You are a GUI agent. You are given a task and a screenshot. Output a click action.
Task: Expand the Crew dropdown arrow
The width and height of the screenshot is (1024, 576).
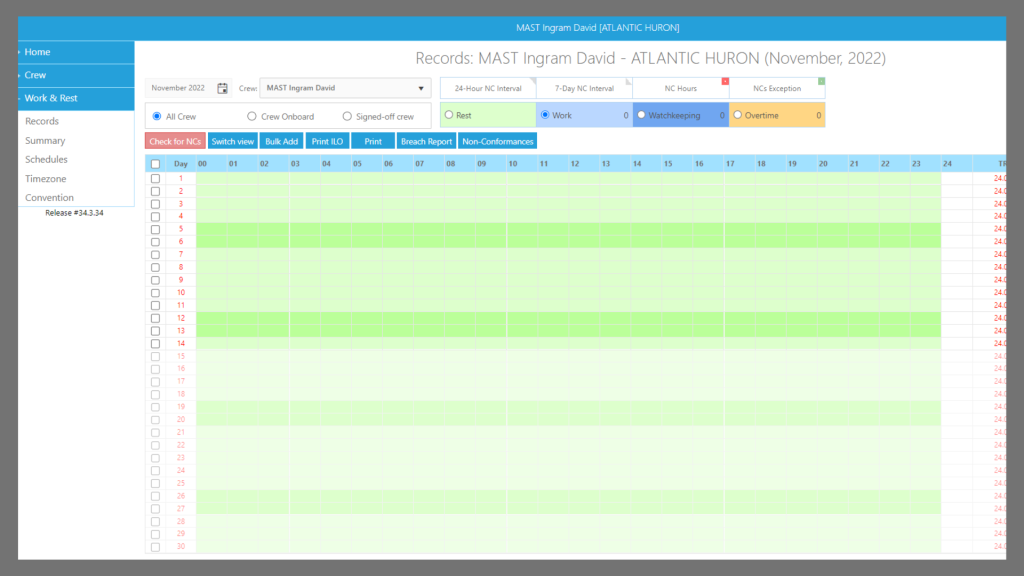pyautogui.click(x=421, y=88)
